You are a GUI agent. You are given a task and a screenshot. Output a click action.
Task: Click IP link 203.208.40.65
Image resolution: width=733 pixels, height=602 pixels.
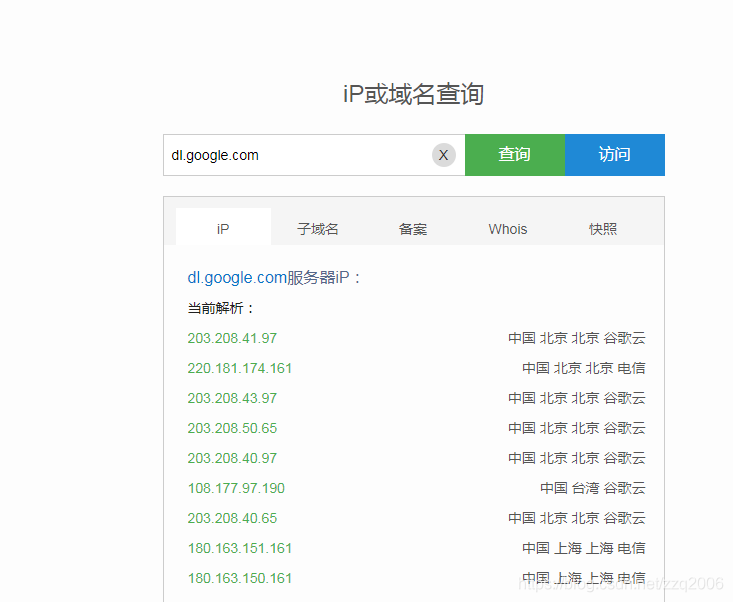click(232, 518)
